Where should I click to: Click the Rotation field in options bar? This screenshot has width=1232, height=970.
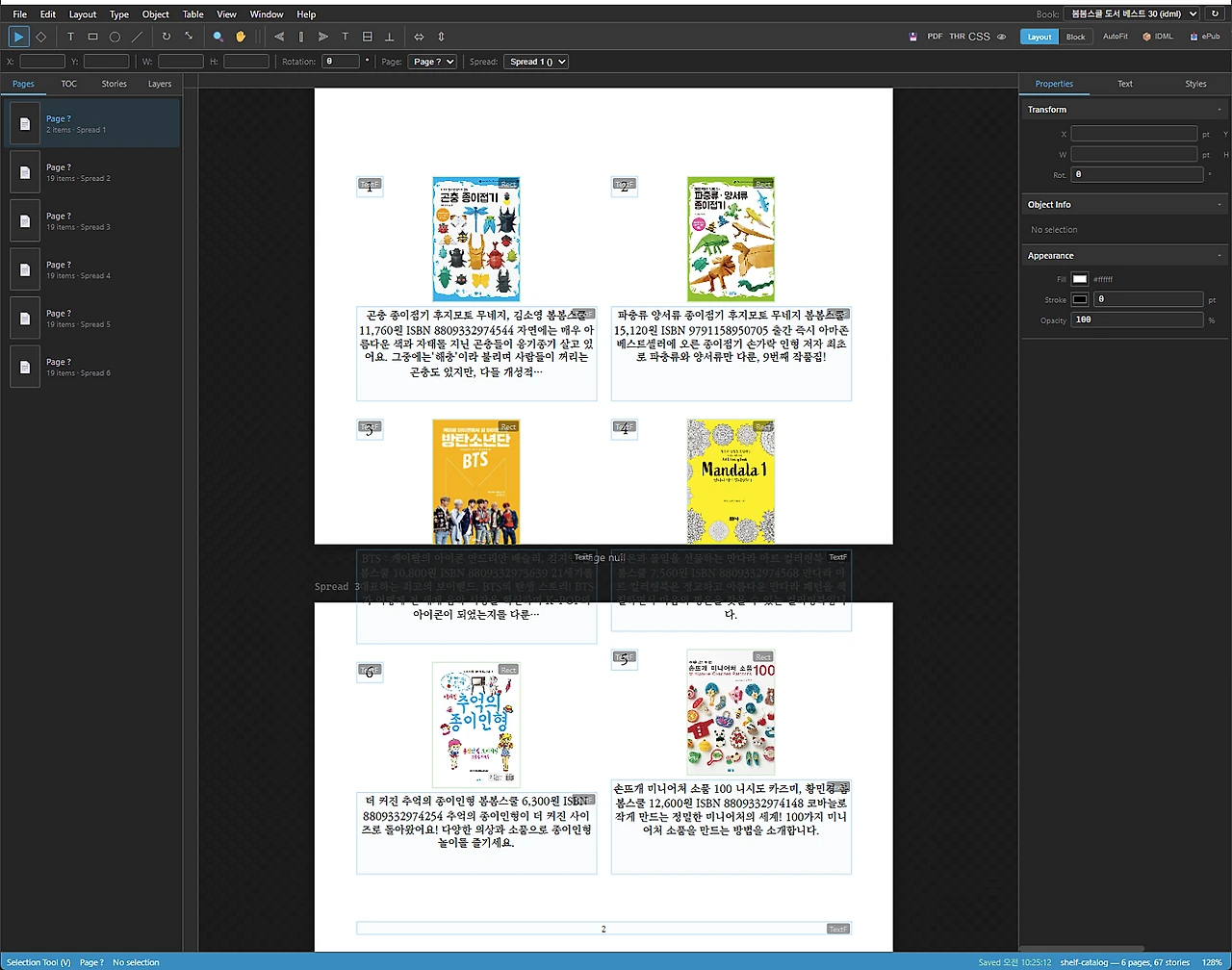click(x=341, y=62)
